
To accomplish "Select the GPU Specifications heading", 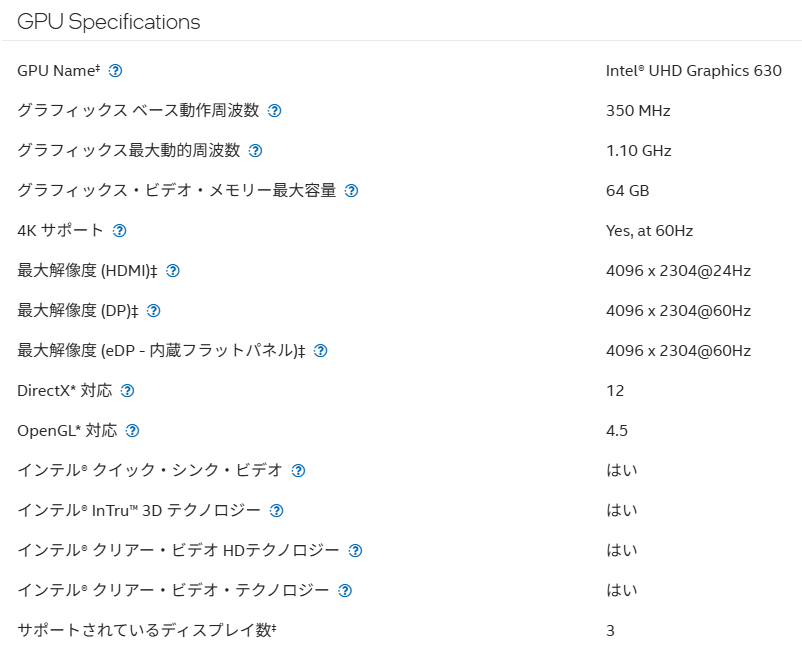I will (x=109, y=22).
